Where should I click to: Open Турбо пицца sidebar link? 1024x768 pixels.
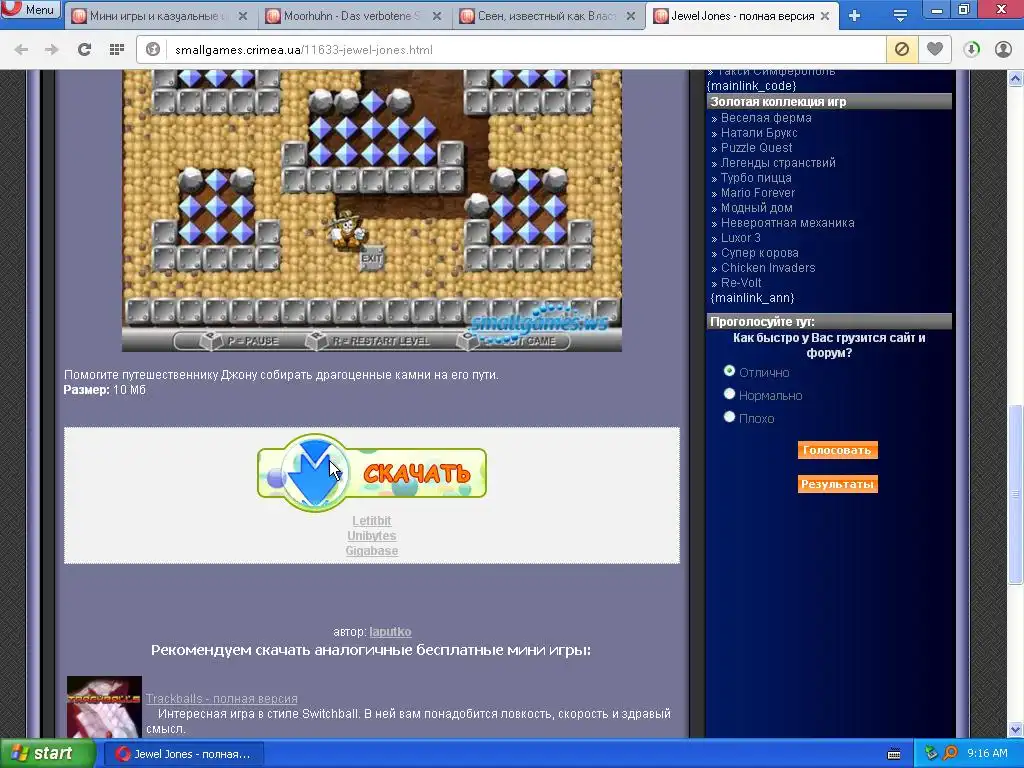click(756, 178)
